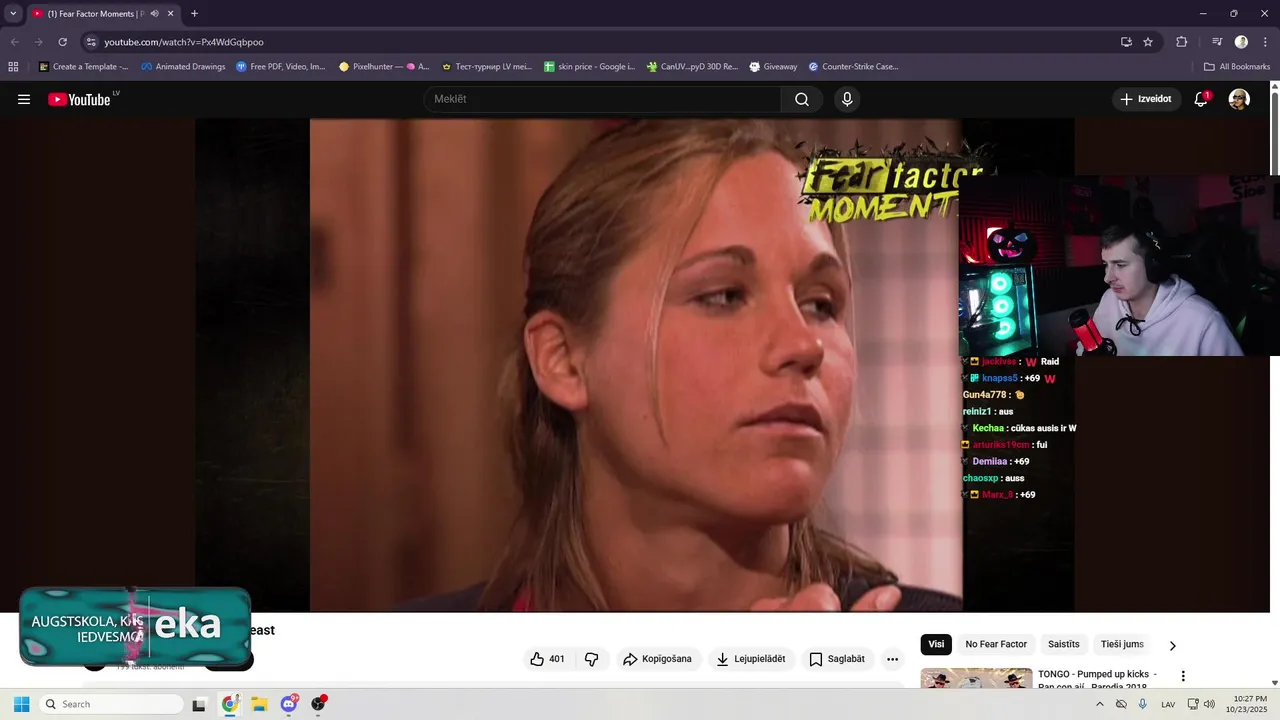Open the Izveidot create button
Screen dimensions: 1280x720
pyautogui.click(x=1146, y=99)
